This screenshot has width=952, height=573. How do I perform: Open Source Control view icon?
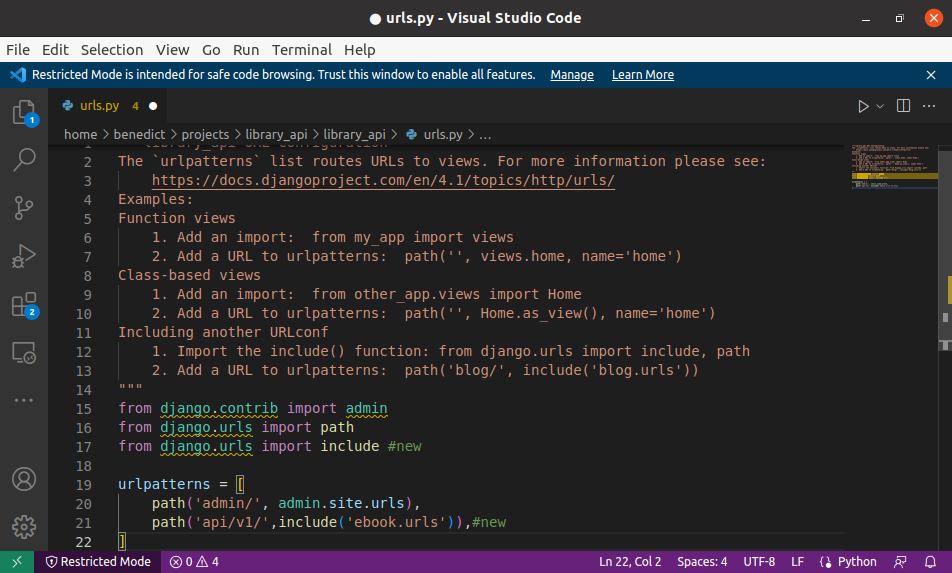pyautogui.click(x=24, y=208)
